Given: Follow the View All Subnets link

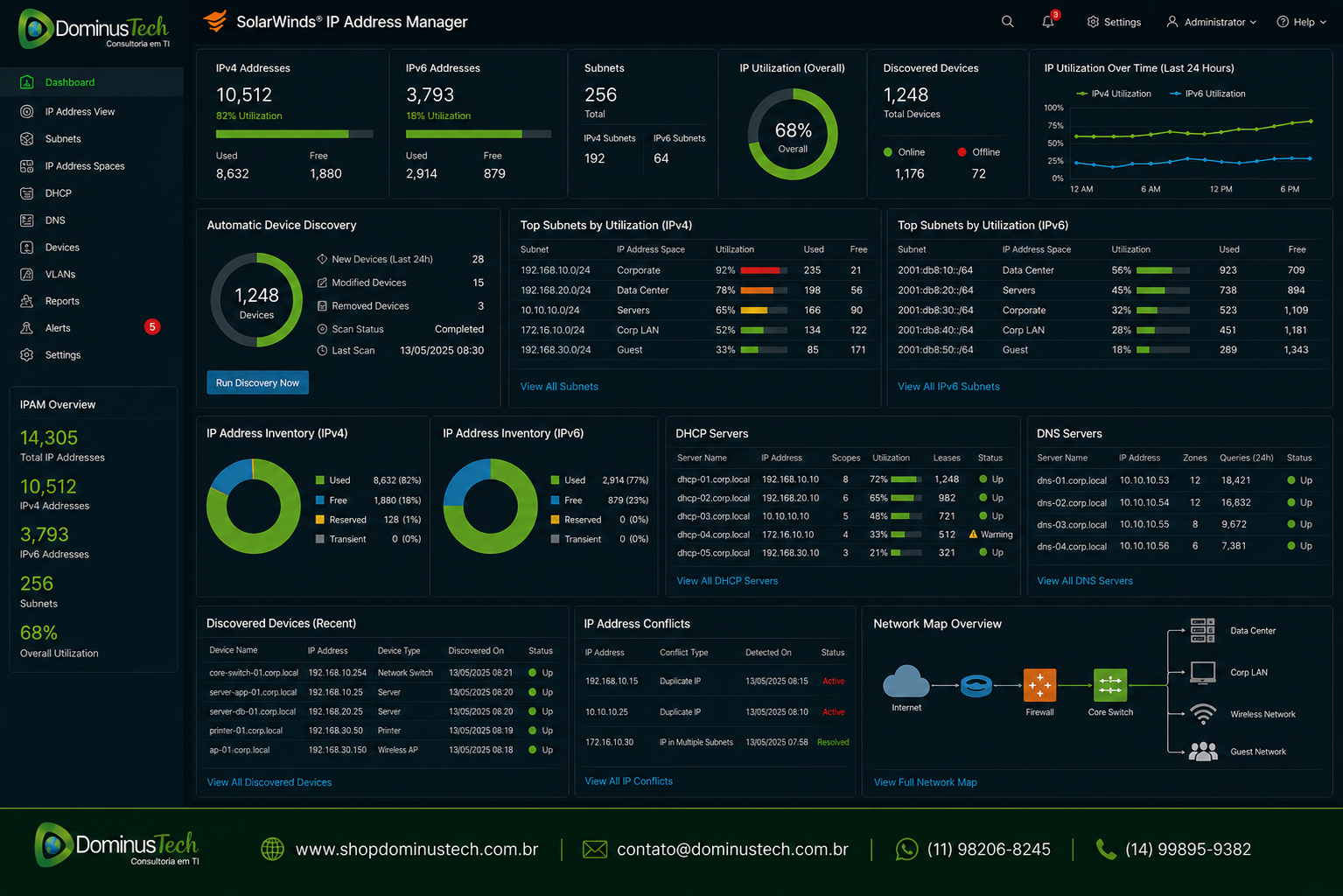Looking at the screenshot, I should (x=559, y=386).
